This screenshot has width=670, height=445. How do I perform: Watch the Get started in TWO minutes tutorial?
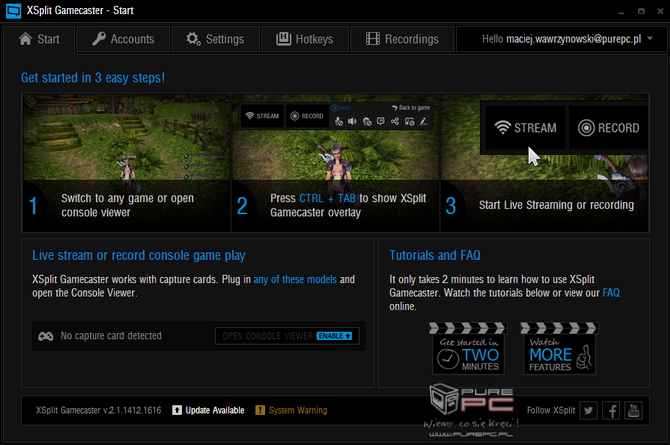[468, 348]
